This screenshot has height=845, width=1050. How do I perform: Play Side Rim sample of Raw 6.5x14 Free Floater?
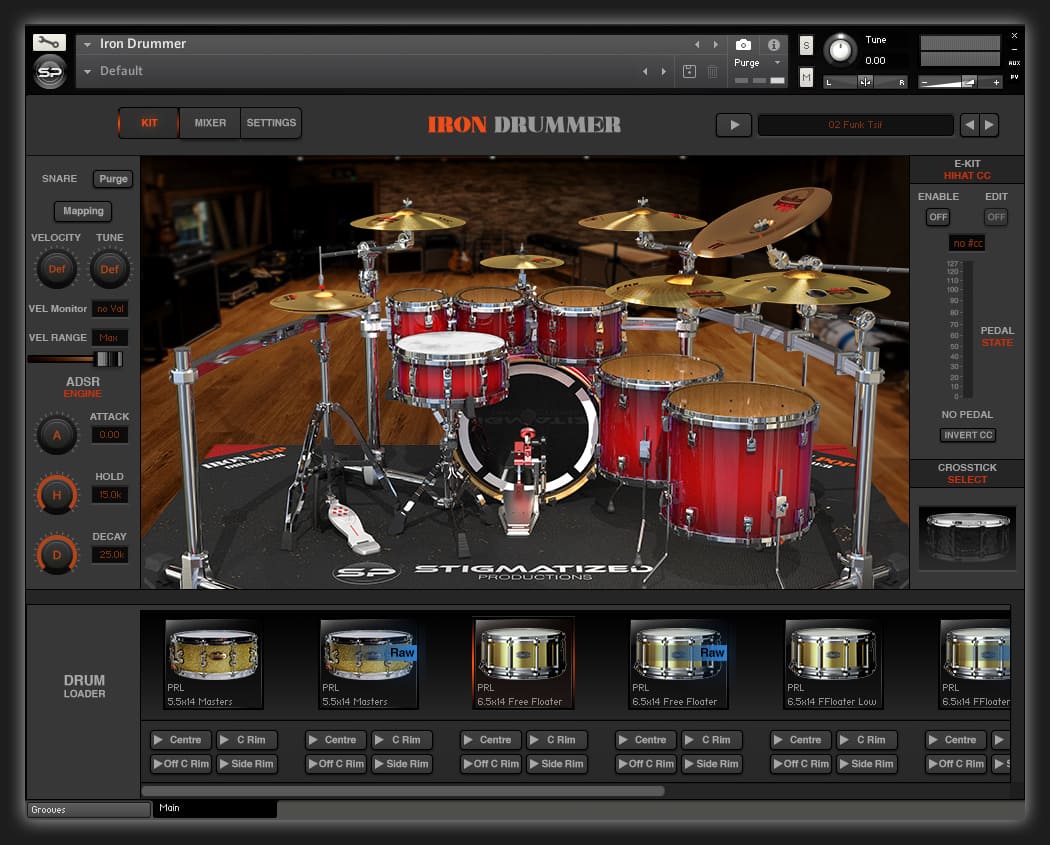tap(712, 764)
